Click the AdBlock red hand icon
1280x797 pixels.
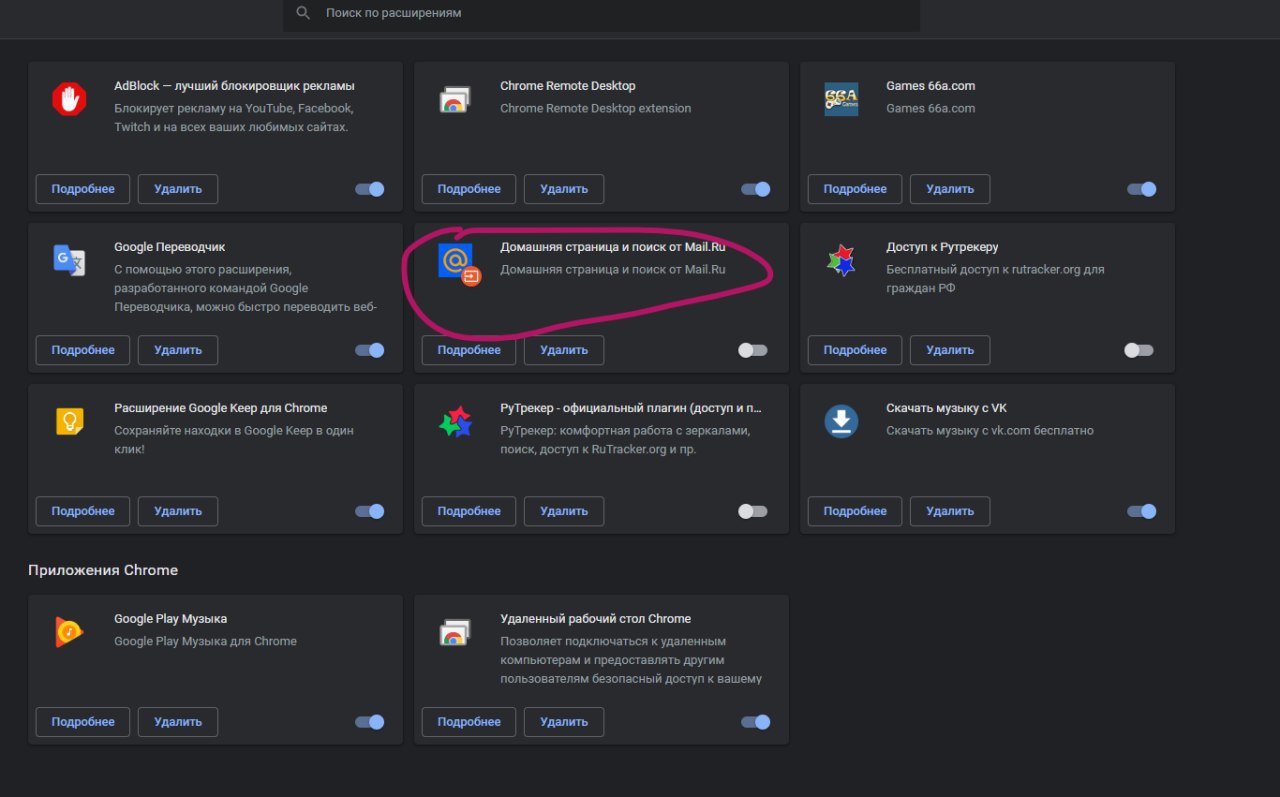tap(69, 99)
